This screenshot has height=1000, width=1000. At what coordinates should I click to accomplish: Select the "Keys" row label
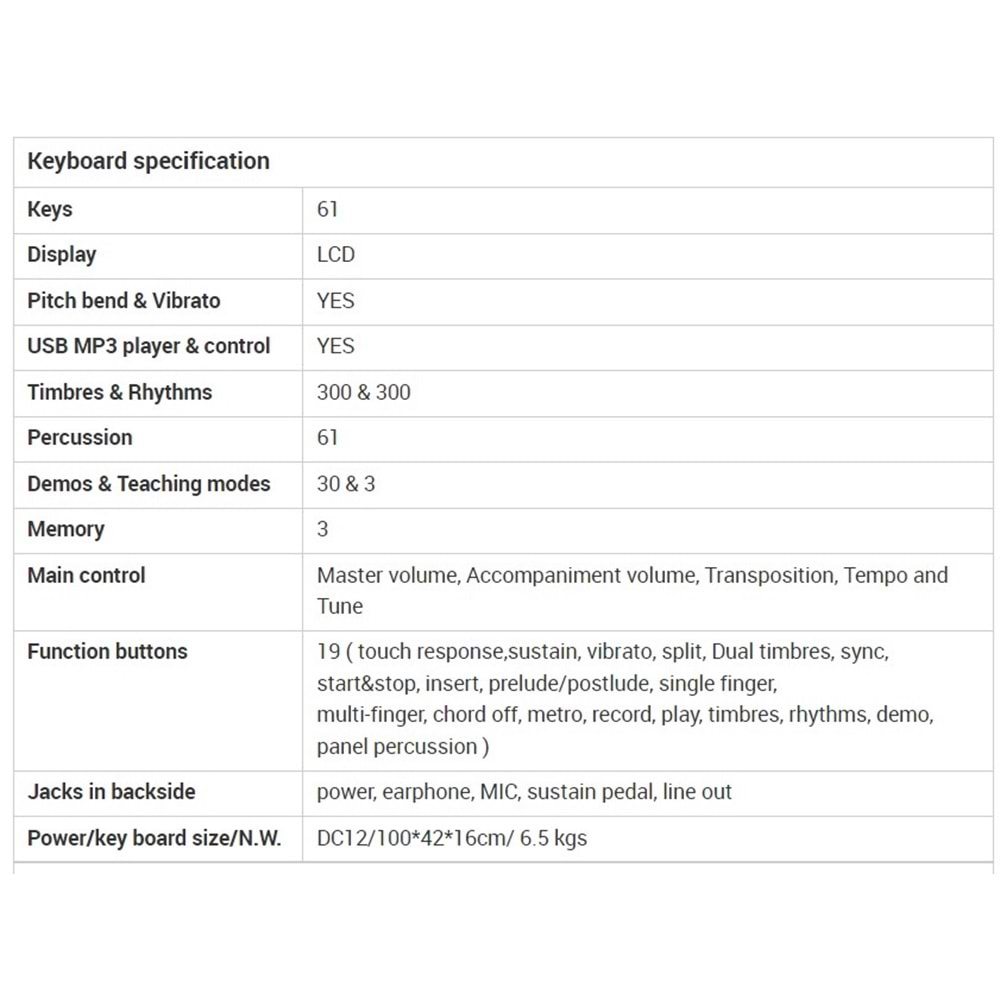[50, 209]
